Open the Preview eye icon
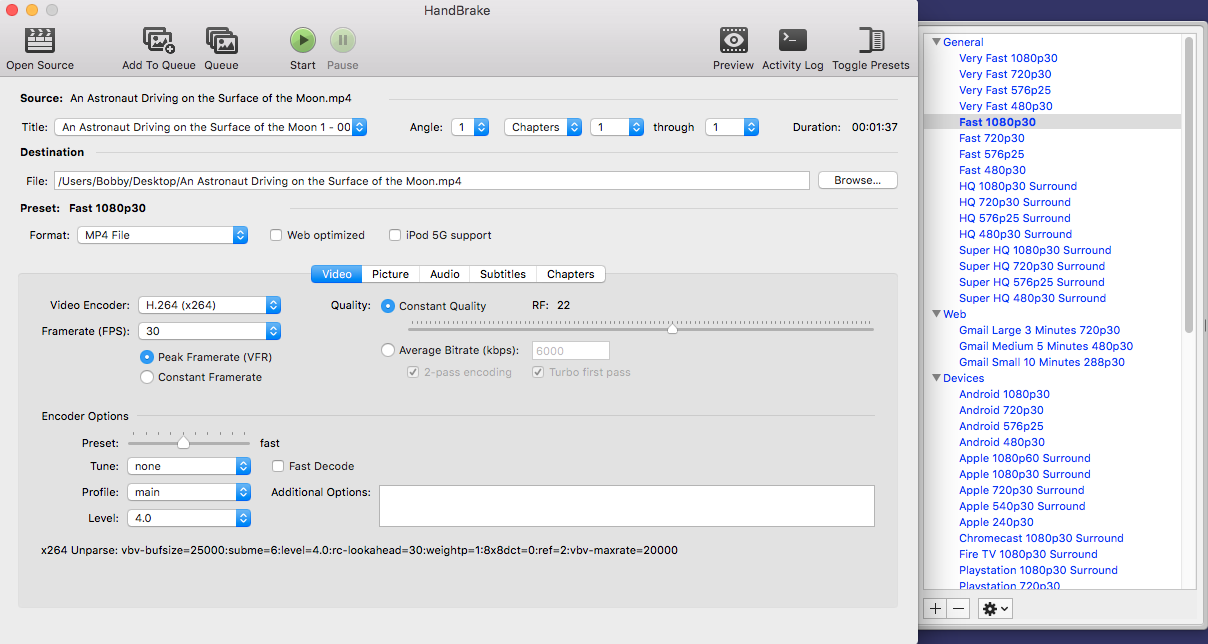 pyautogui.click(x=734, y=40)
